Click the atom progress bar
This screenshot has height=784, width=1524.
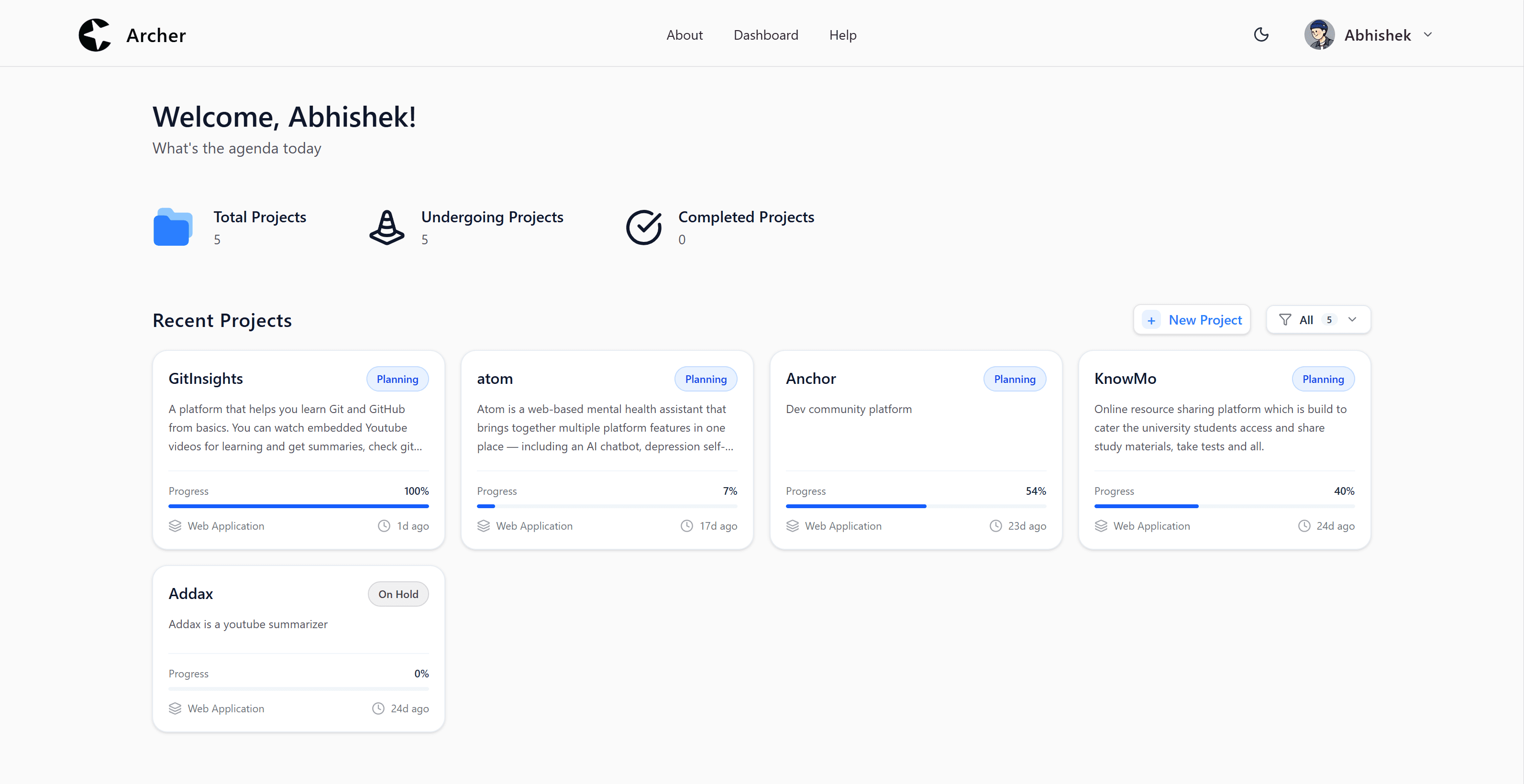[607, 506]
